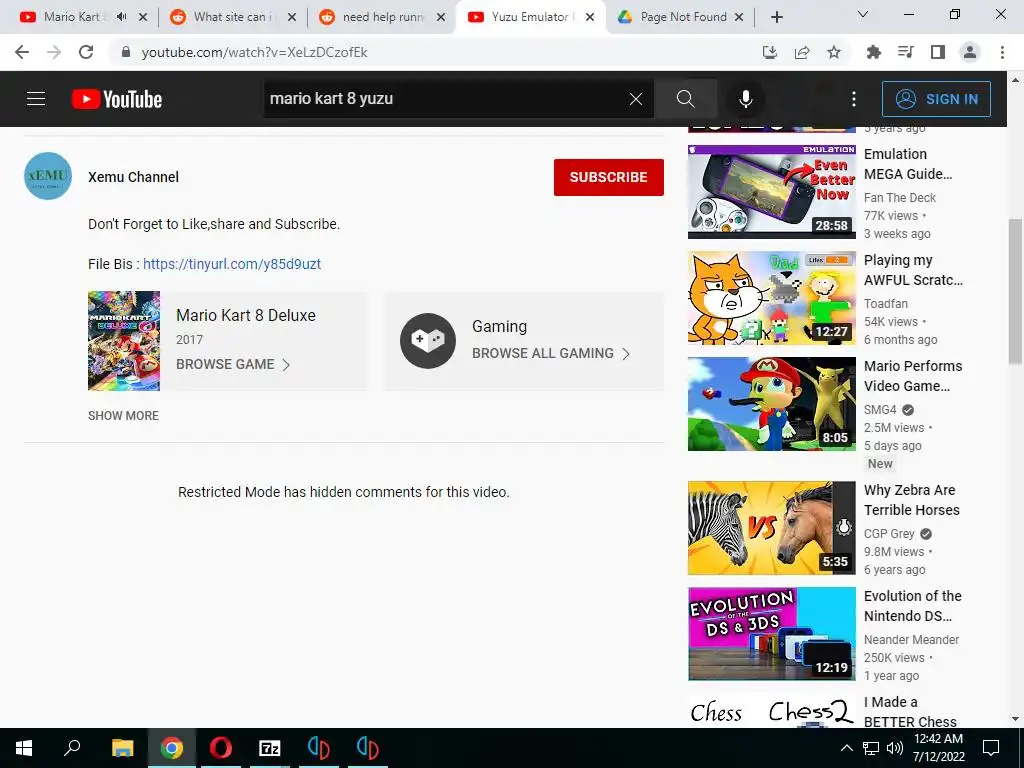Start voice search with the microphone icon

coord(745,99)
